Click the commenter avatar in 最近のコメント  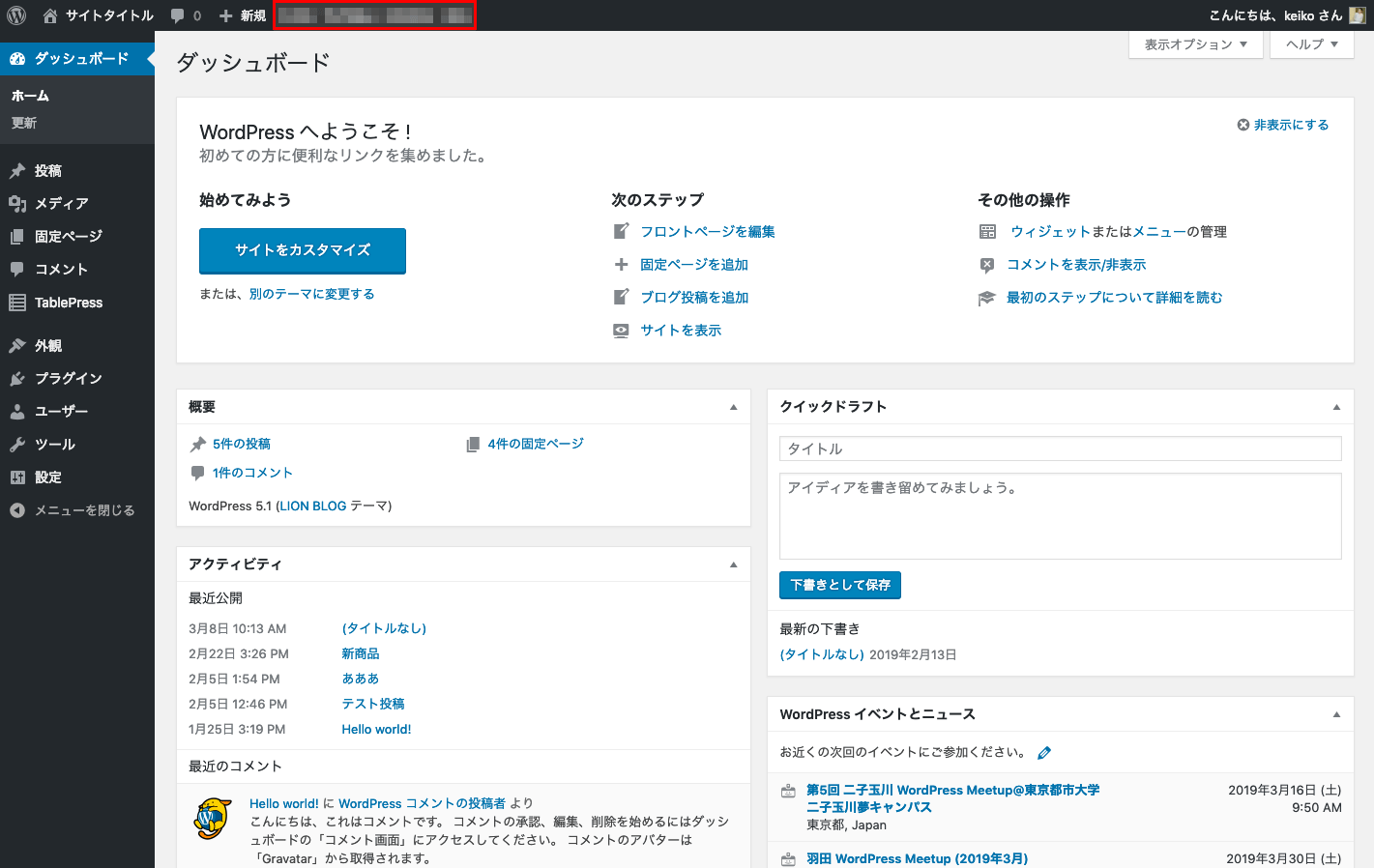click(x=213, y=819)
